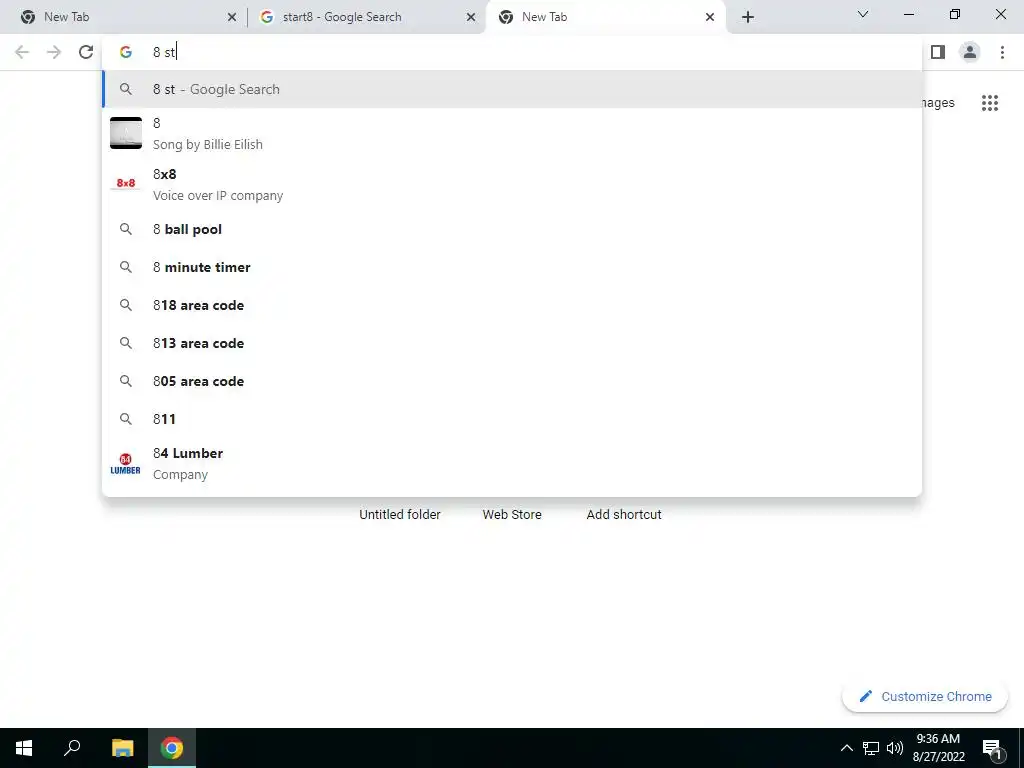Select the 84 Lumber Company suggestion

coord(512,464)
